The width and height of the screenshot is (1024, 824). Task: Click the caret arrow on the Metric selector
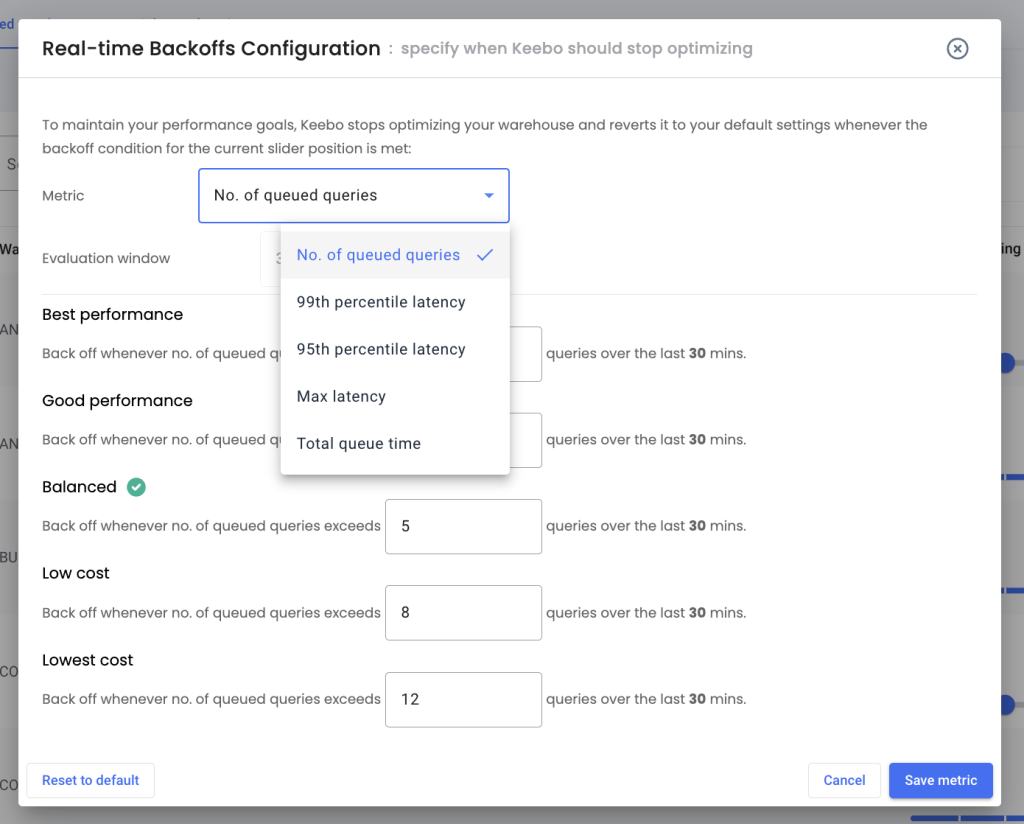pos(489,195)
